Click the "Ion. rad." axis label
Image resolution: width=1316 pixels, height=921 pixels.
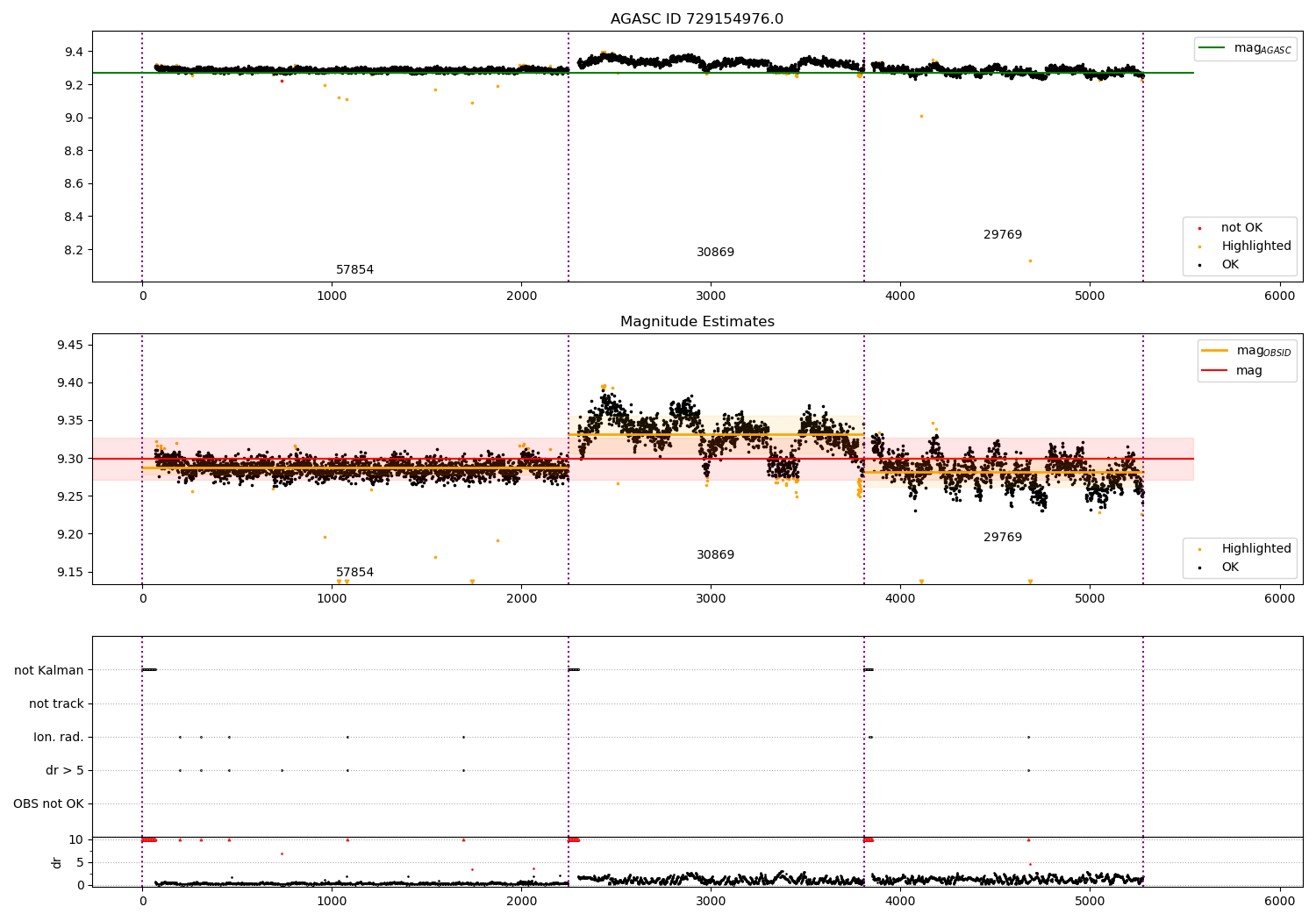pyautogui.click(x=59, y=737)
